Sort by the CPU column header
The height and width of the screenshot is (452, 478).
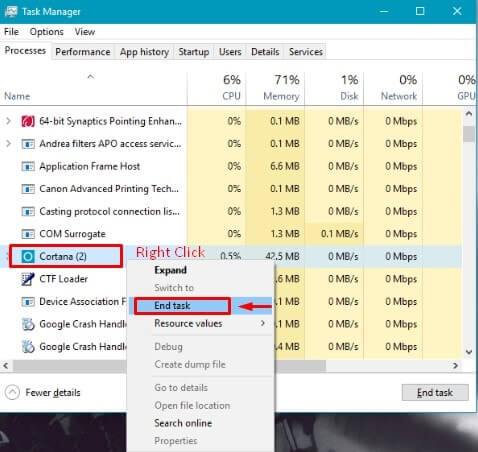217,88
